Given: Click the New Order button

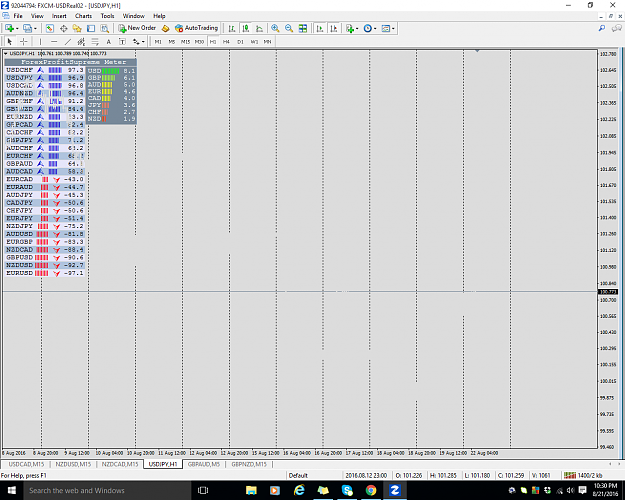Looking at the screenshot, I should tap(137, 28).
